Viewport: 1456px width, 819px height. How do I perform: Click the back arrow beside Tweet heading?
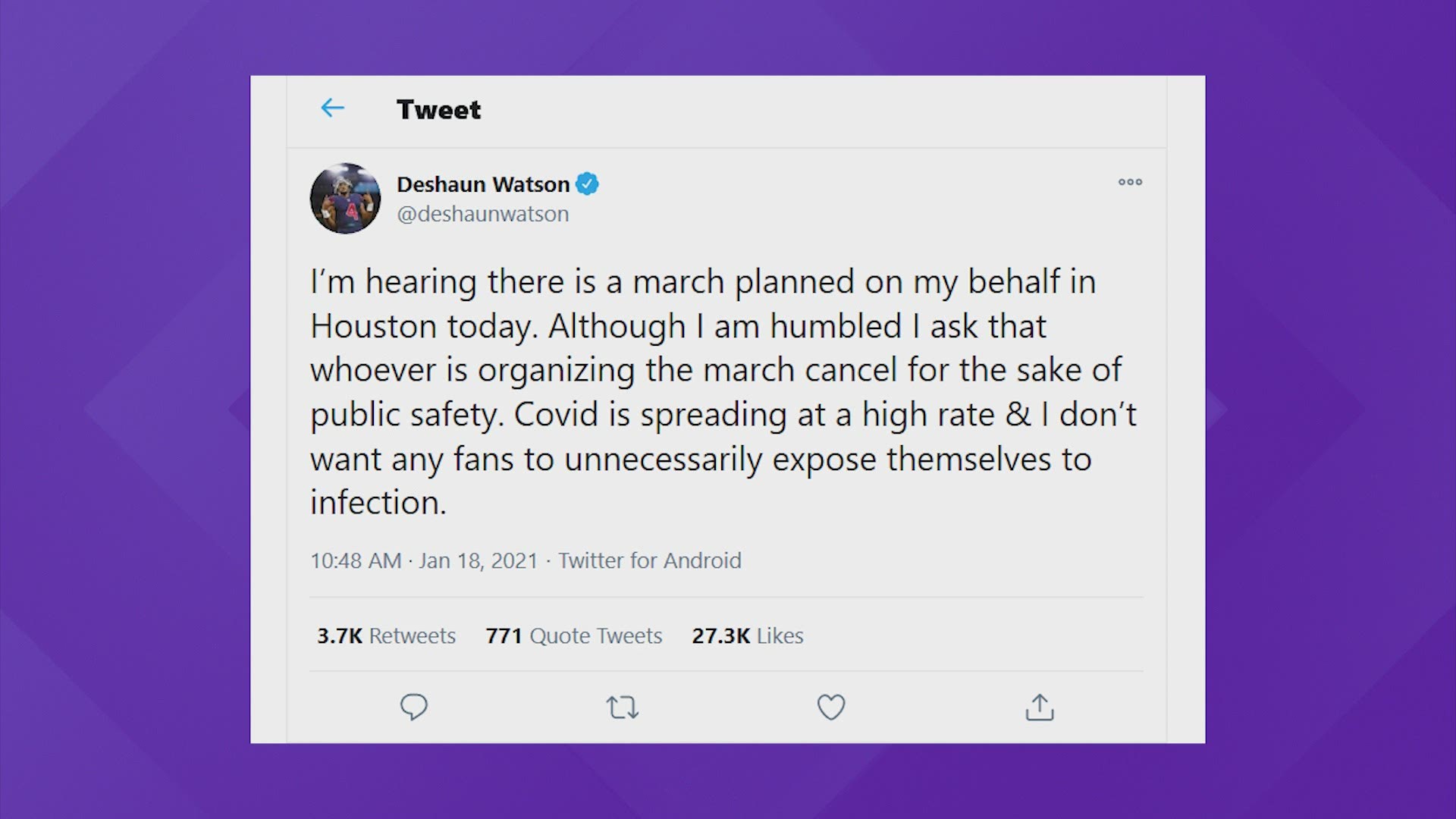tap(332, 108)
